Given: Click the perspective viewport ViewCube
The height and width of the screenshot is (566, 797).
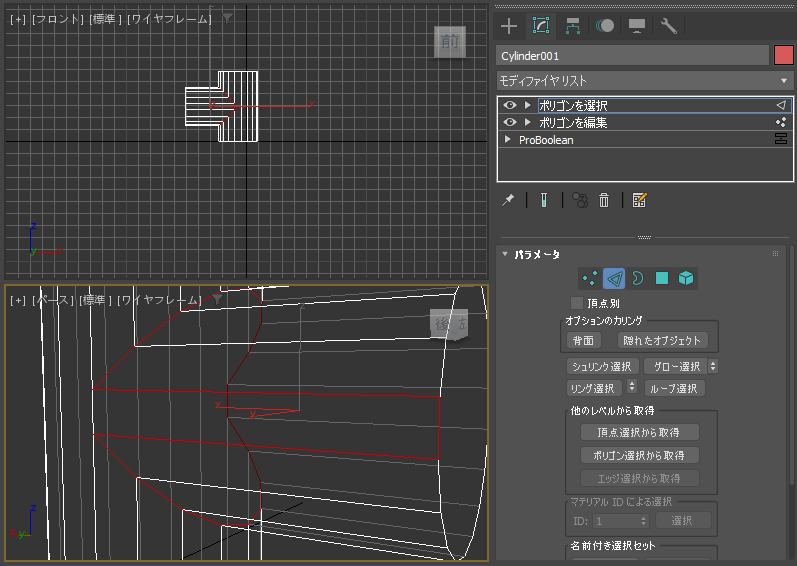Looking at the screenshot, I should [449, 324].
